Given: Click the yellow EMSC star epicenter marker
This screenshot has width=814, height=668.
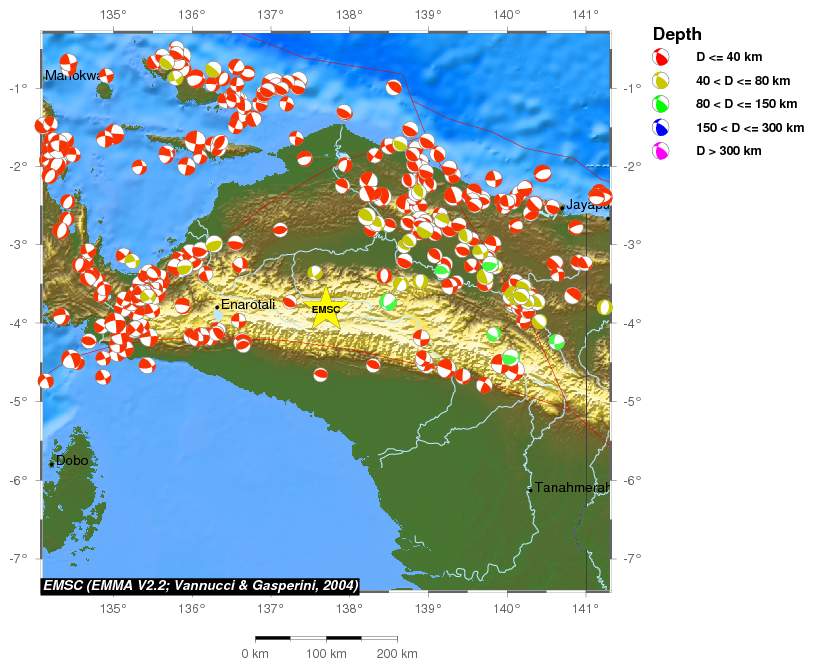Looking at the screenshot, I should 326,309.
